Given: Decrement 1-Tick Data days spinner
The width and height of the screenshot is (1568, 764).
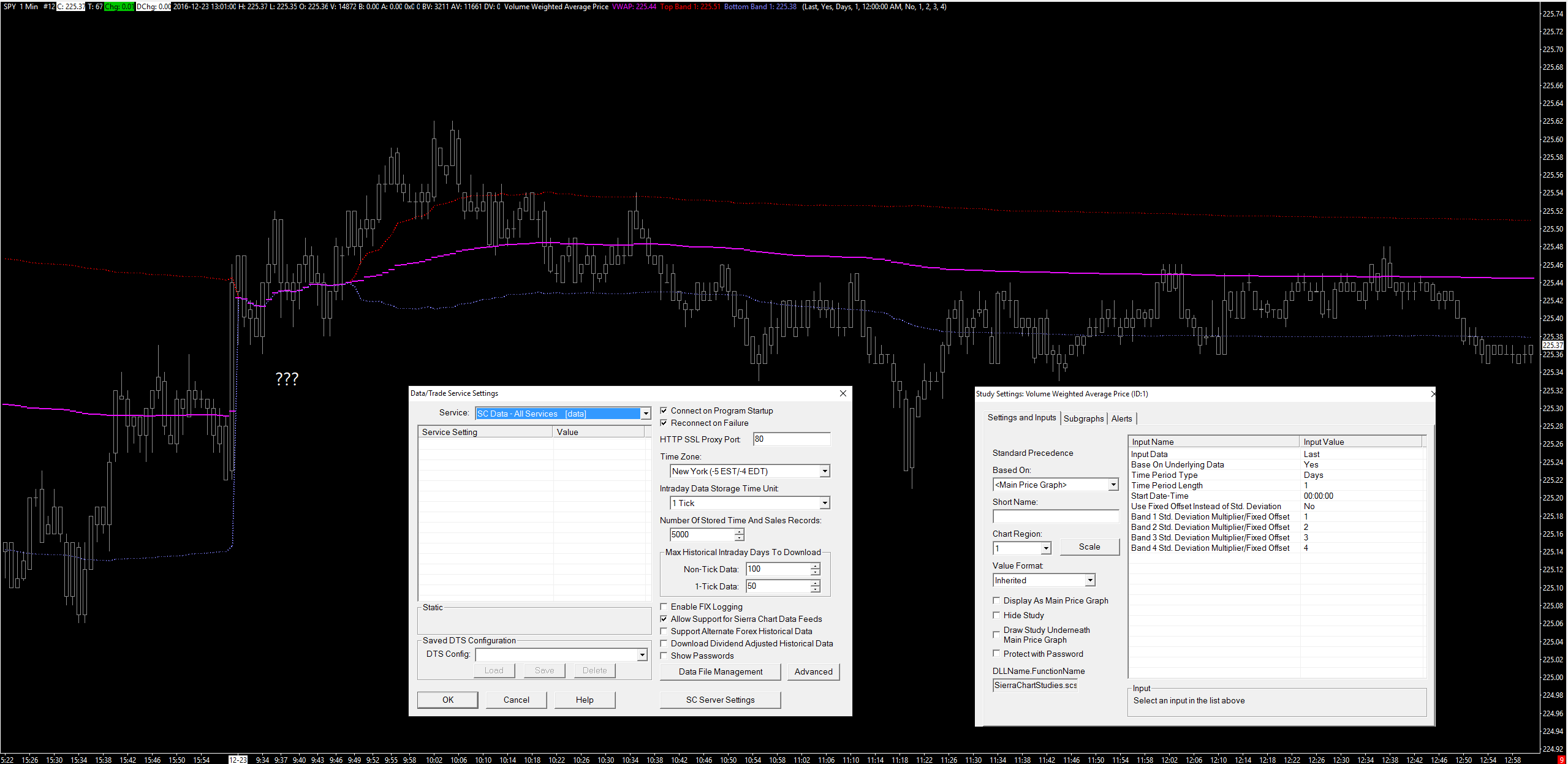Looking at the screenshot, I should (814, 589).
